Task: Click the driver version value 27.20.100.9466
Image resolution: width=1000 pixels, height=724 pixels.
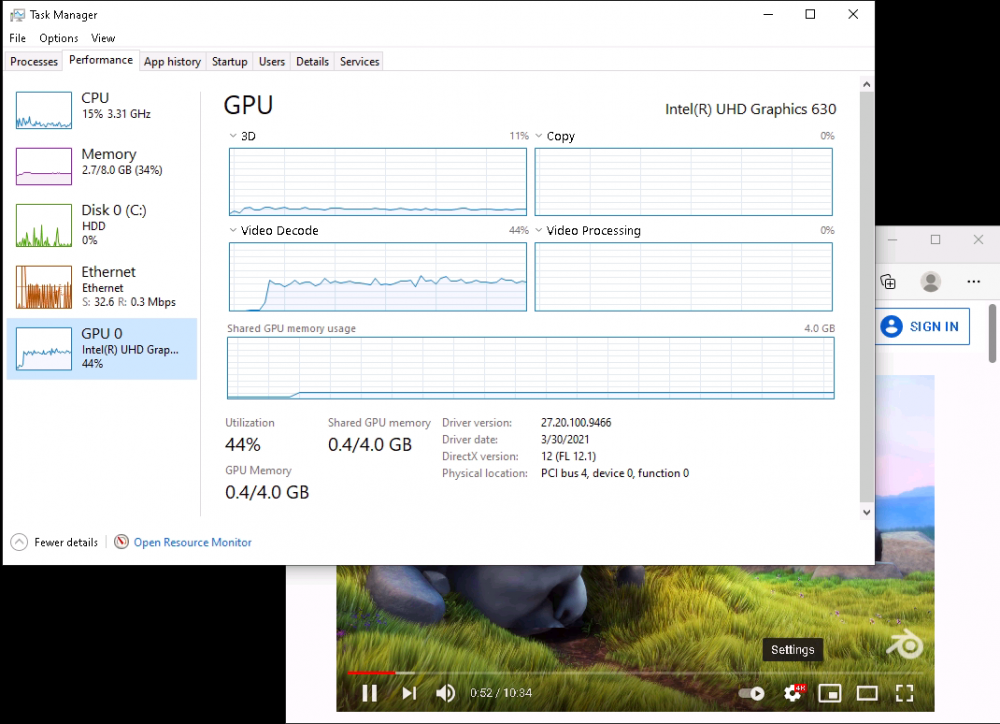Action: [x=576, y=422]
